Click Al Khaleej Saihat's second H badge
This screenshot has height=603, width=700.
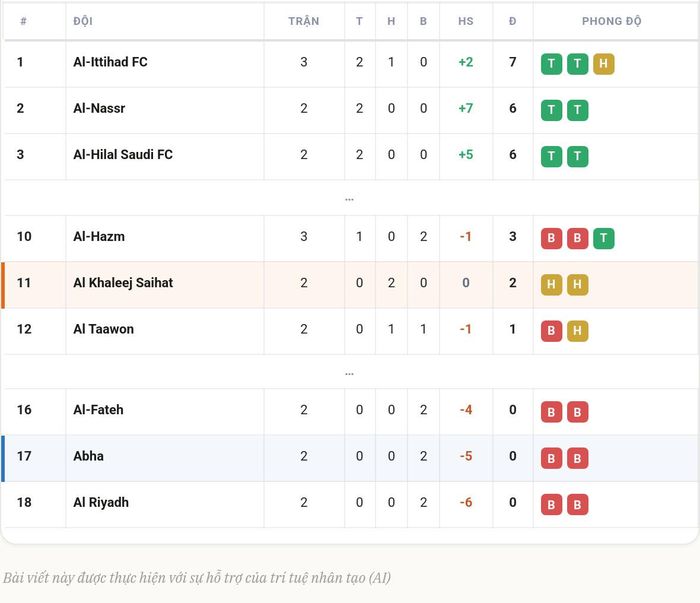click(x=577, y=284)
